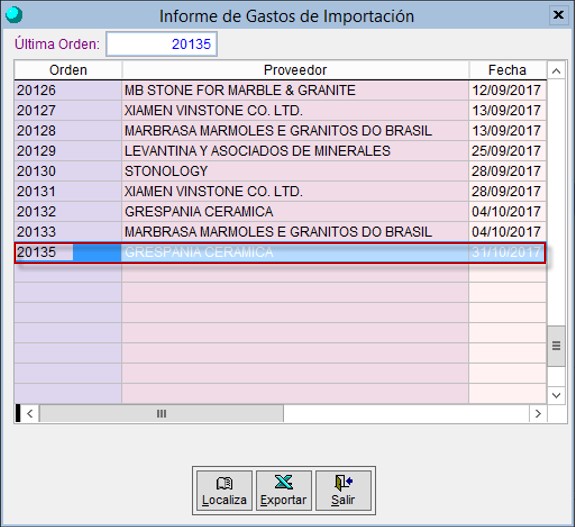Select order 20132 cell
Screen dimensions: 575x527
68,212
